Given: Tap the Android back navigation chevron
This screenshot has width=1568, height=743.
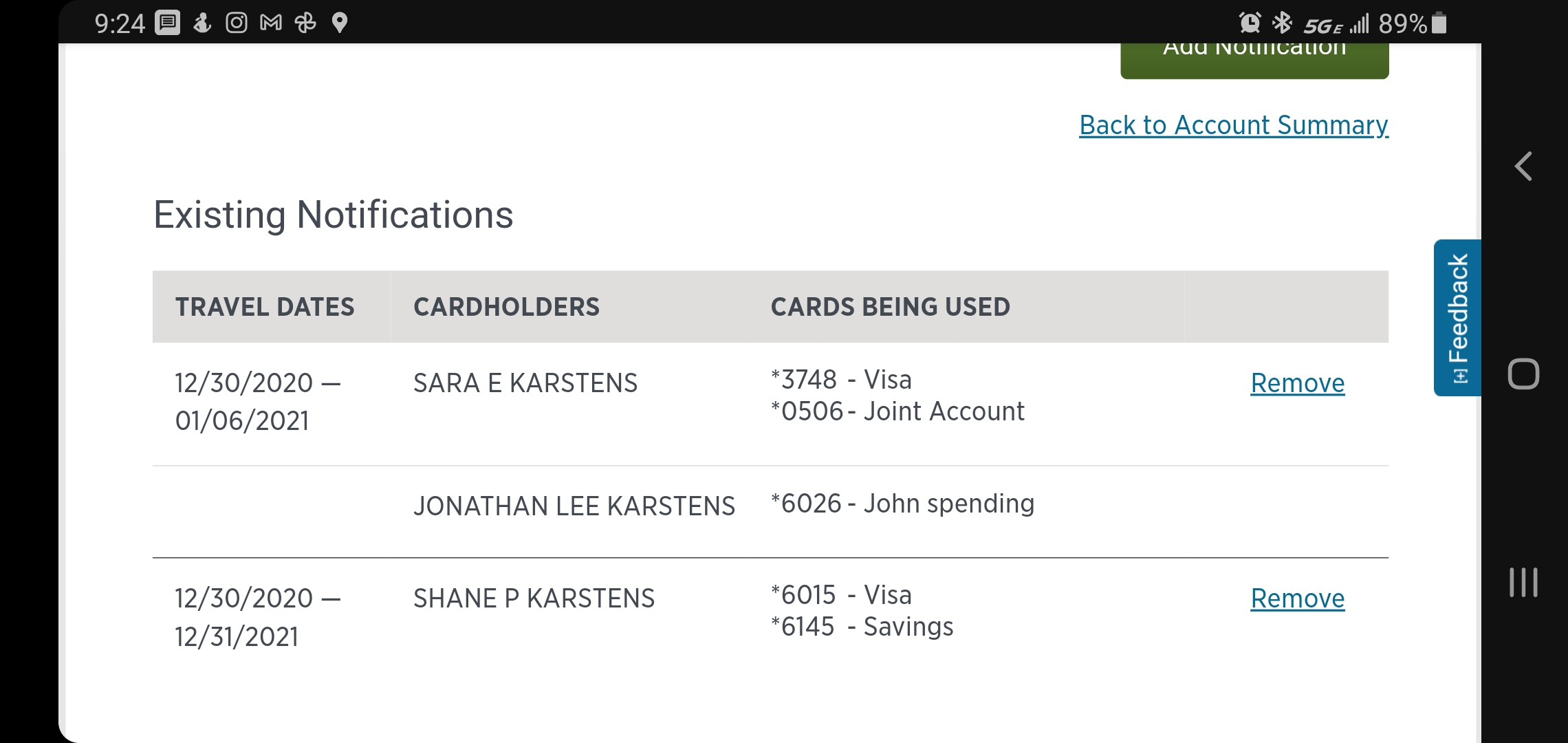Looking at the screenshot, I should 1523,166.
